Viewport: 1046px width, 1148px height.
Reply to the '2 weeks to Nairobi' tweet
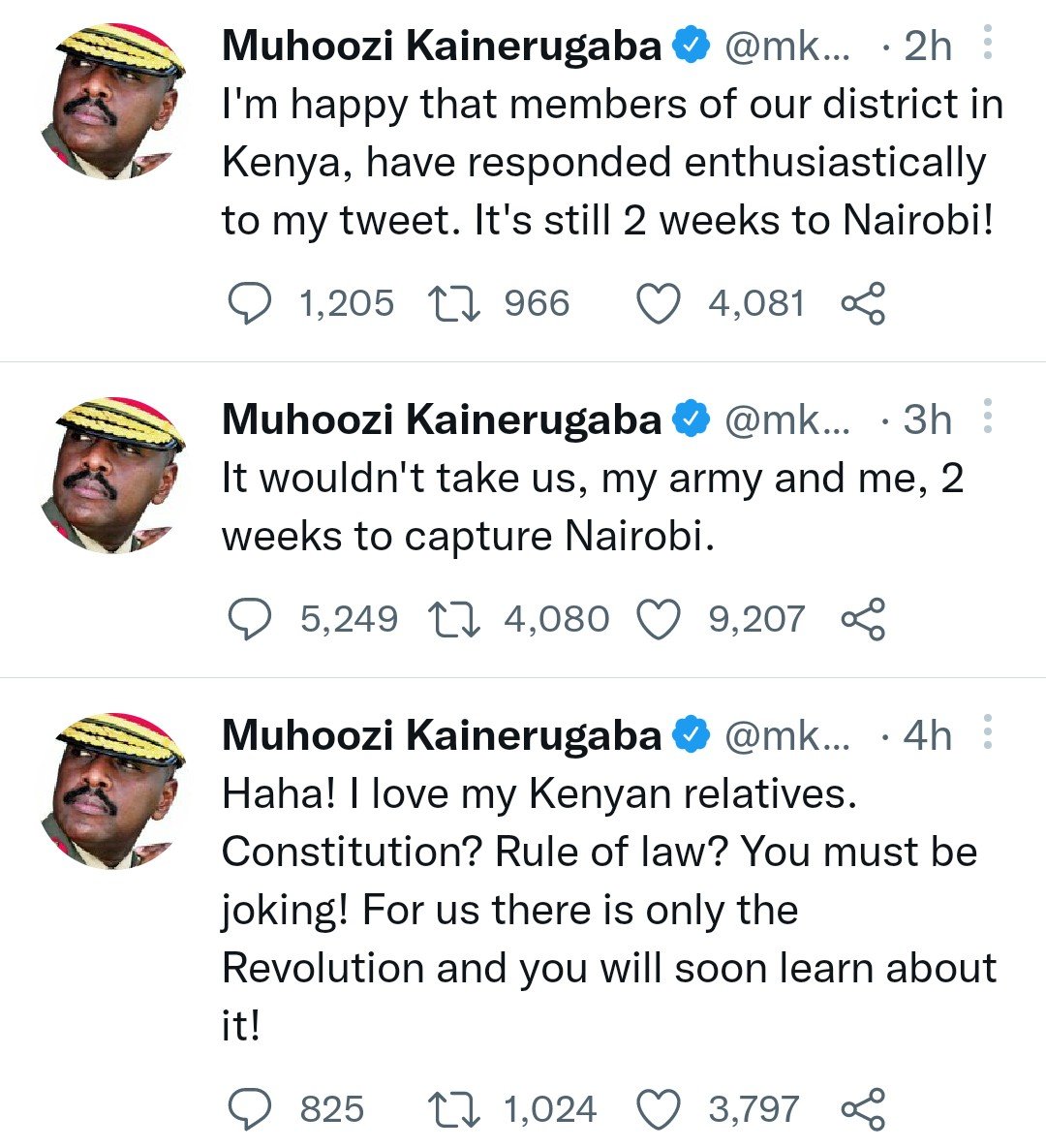(x=250, y=304)
